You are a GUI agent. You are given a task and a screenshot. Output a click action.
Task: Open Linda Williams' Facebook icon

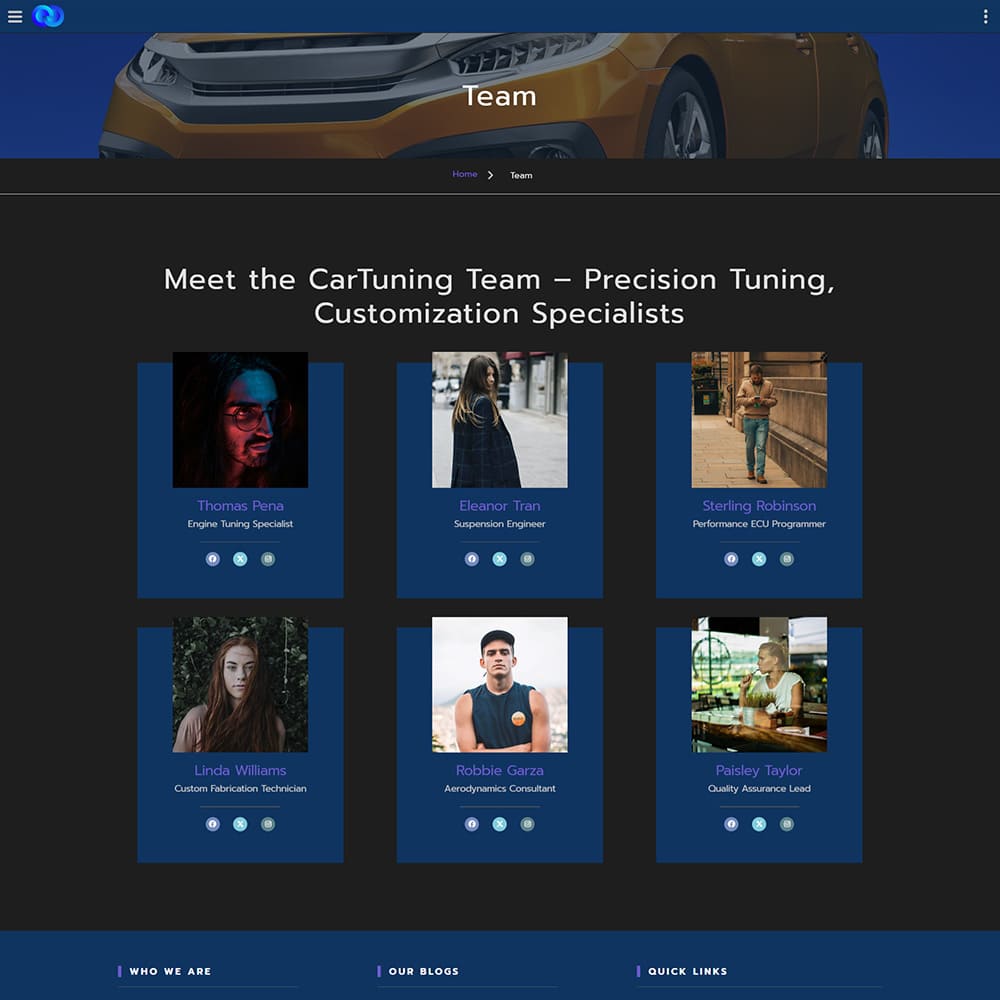pos(212,824)
